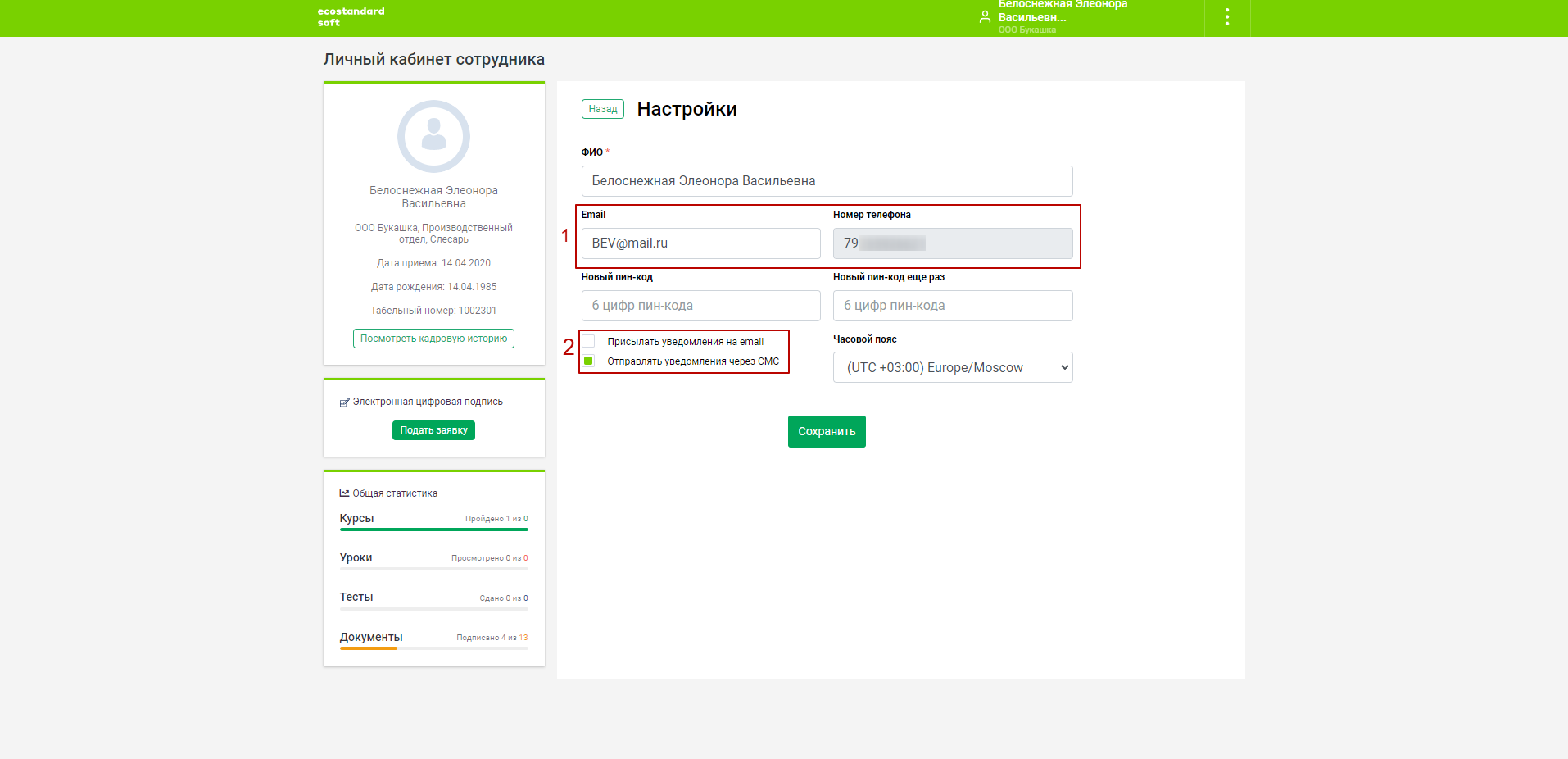Click the Дата приема: 14.04.2020 text
The width and height of the screenshot is (1568, 759).
coord(433,263)
